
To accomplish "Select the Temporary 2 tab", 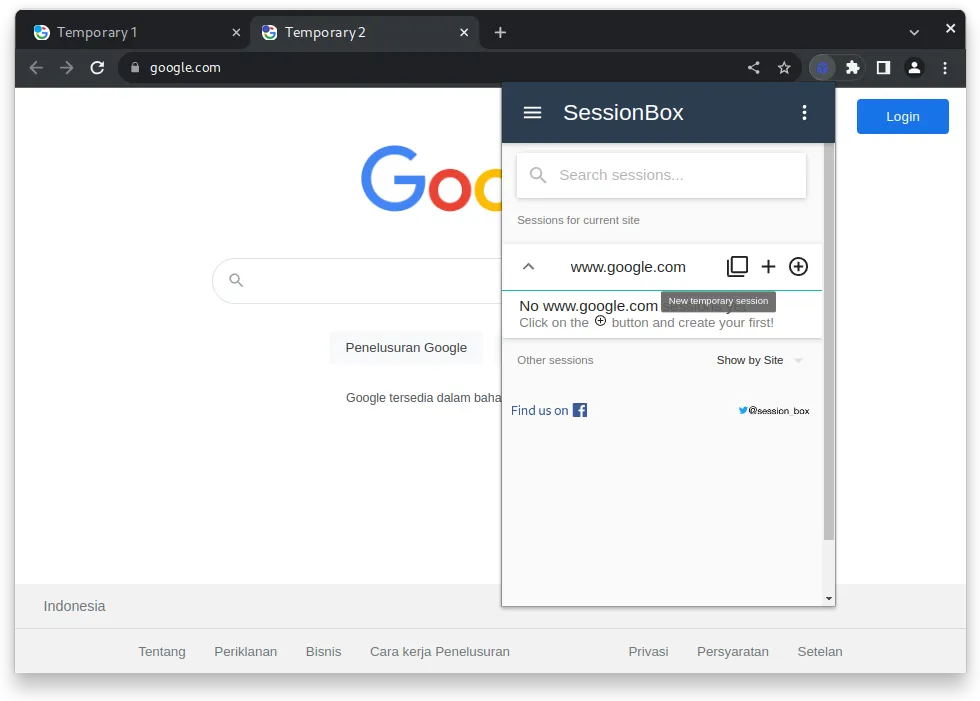I will pos(340,31).
